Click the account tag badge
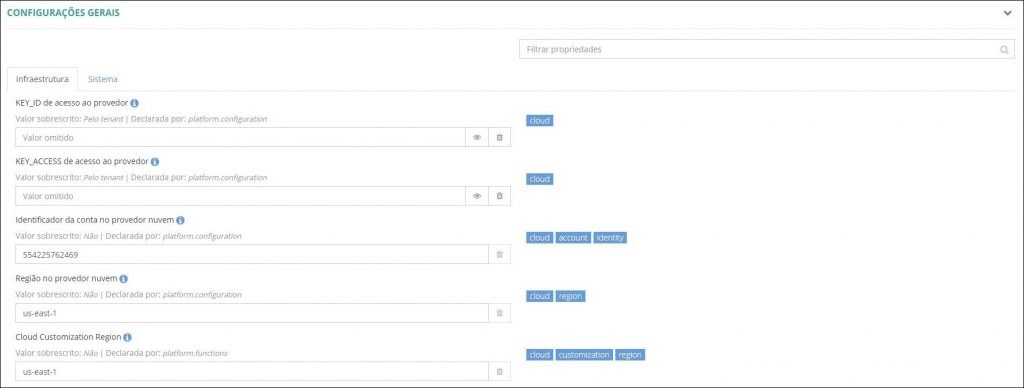The image size is (1024, 388). [573, 238]
